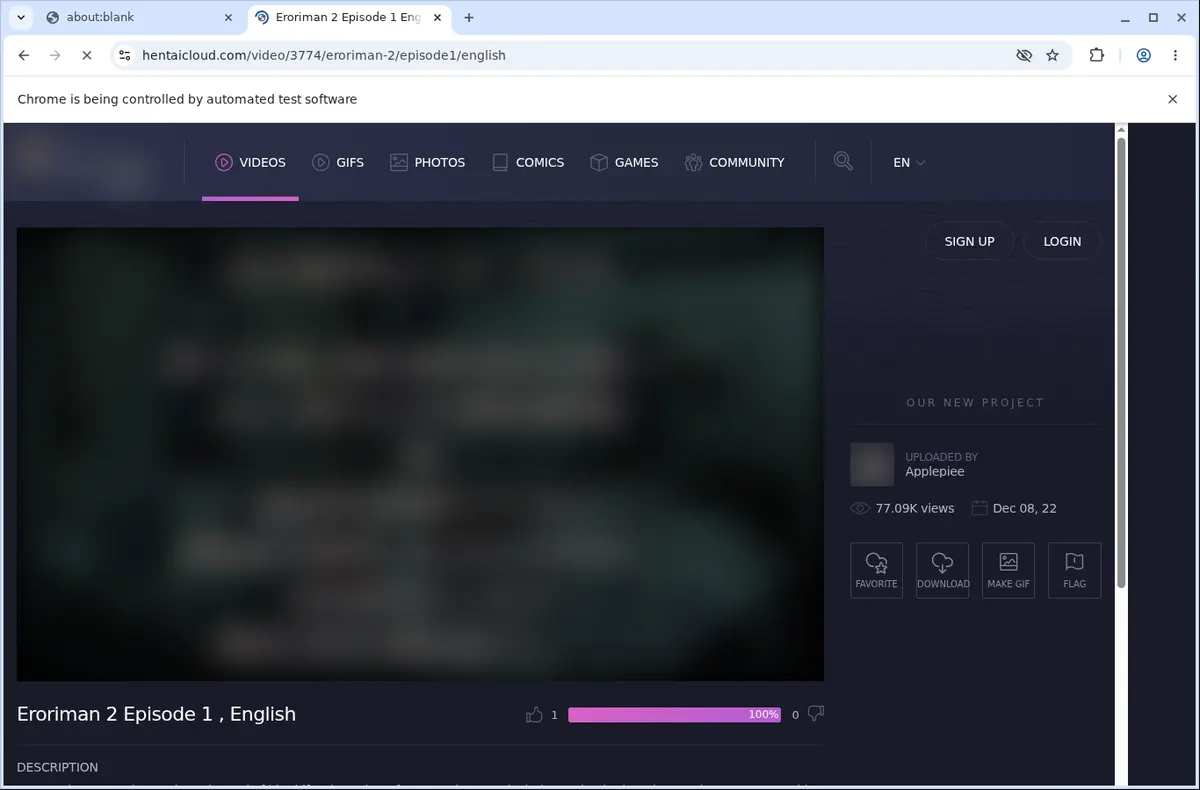Click the 100% rating bar

click(x=675, y=714)
